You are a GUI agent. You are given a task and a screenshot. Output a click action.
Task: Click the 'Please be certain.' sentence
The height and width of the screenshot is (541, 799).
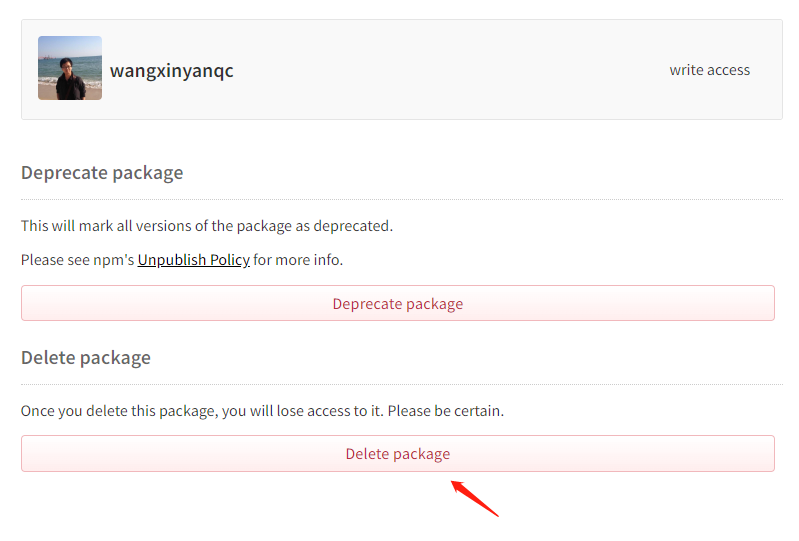446,411
